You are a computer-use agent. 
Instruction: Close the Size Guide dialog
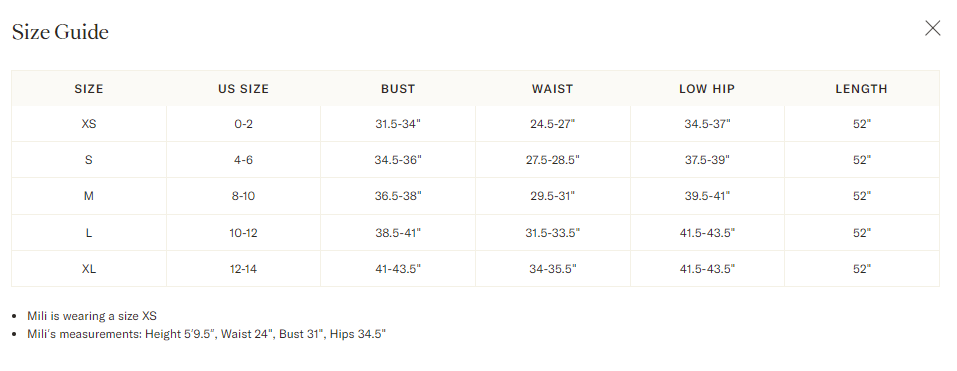pyautogui.click(x=932, y=28)
